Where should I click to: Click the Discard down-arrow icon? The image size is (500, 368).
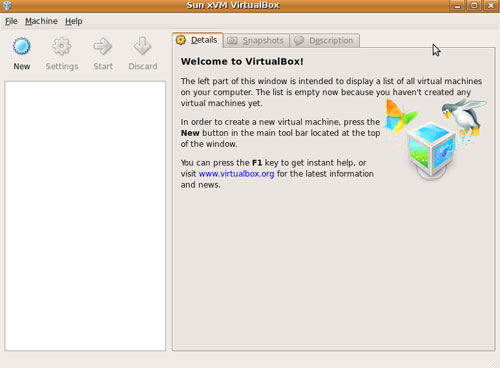click(x=143, y=46)
